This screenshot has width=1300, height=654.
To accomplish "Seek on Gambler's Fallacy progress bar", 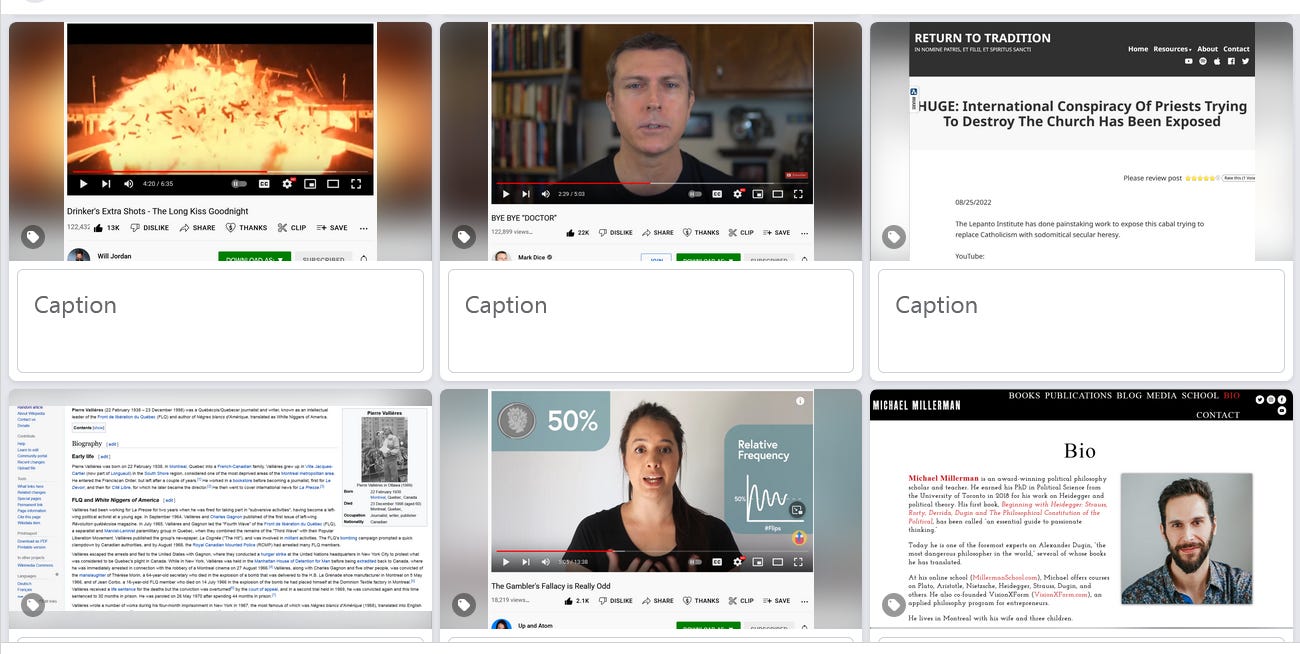I will click(651, 551).
